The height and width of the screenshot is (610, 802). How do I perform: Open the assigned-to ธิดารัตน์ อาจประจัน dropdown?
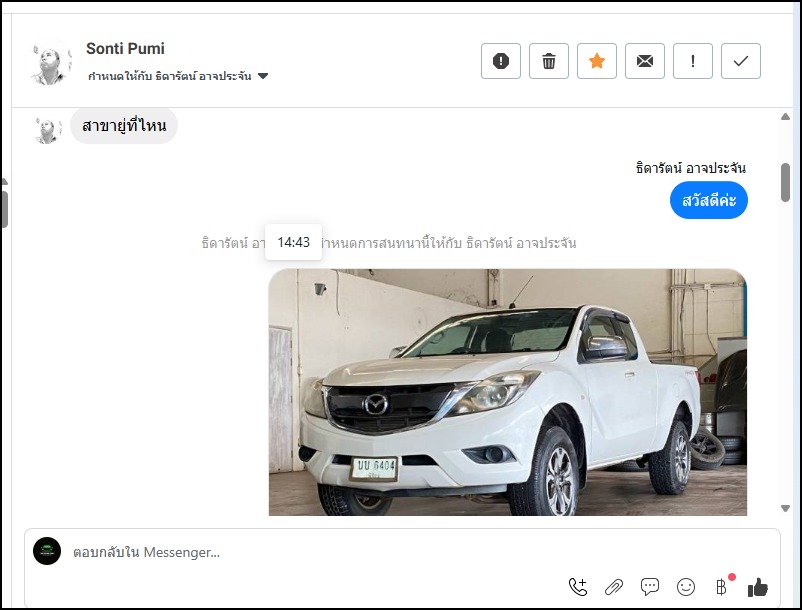tap(178, 76)
